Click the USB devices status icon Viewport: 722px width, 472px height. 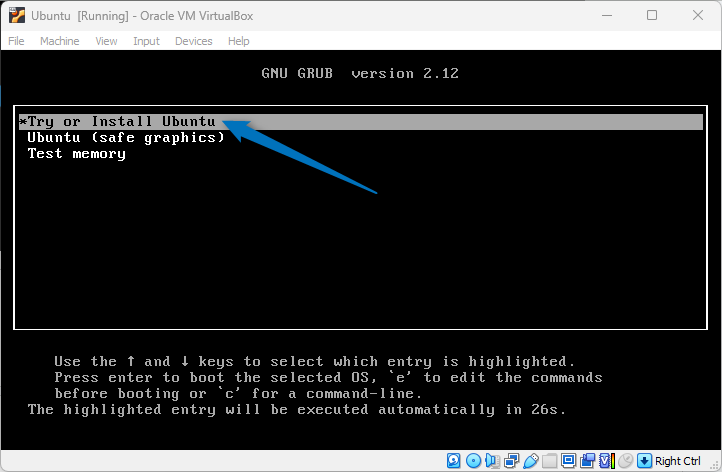pos(531,460)
